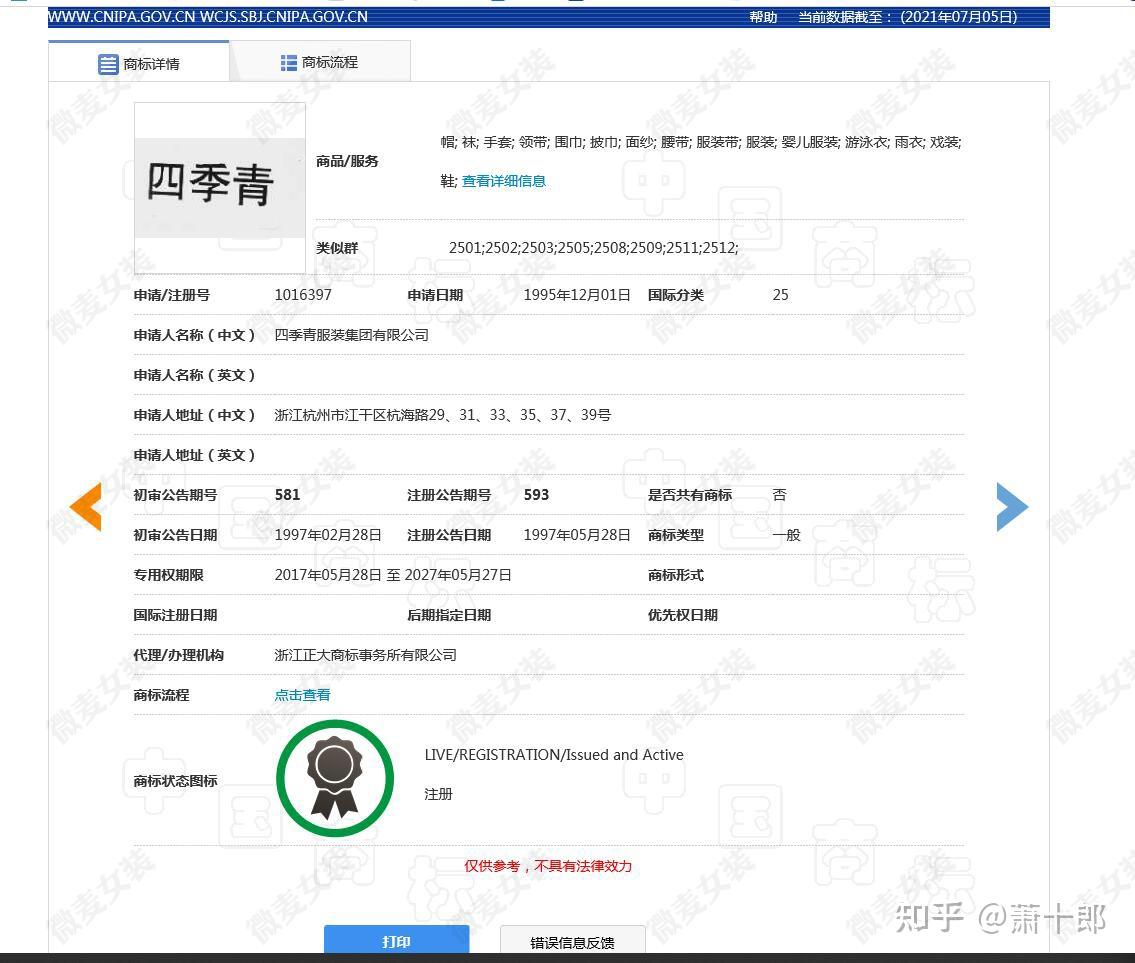Select applicant name 四季青服装集团有限公司
Viewport: 1135px width, 963px height.
[x=352, y=335]
